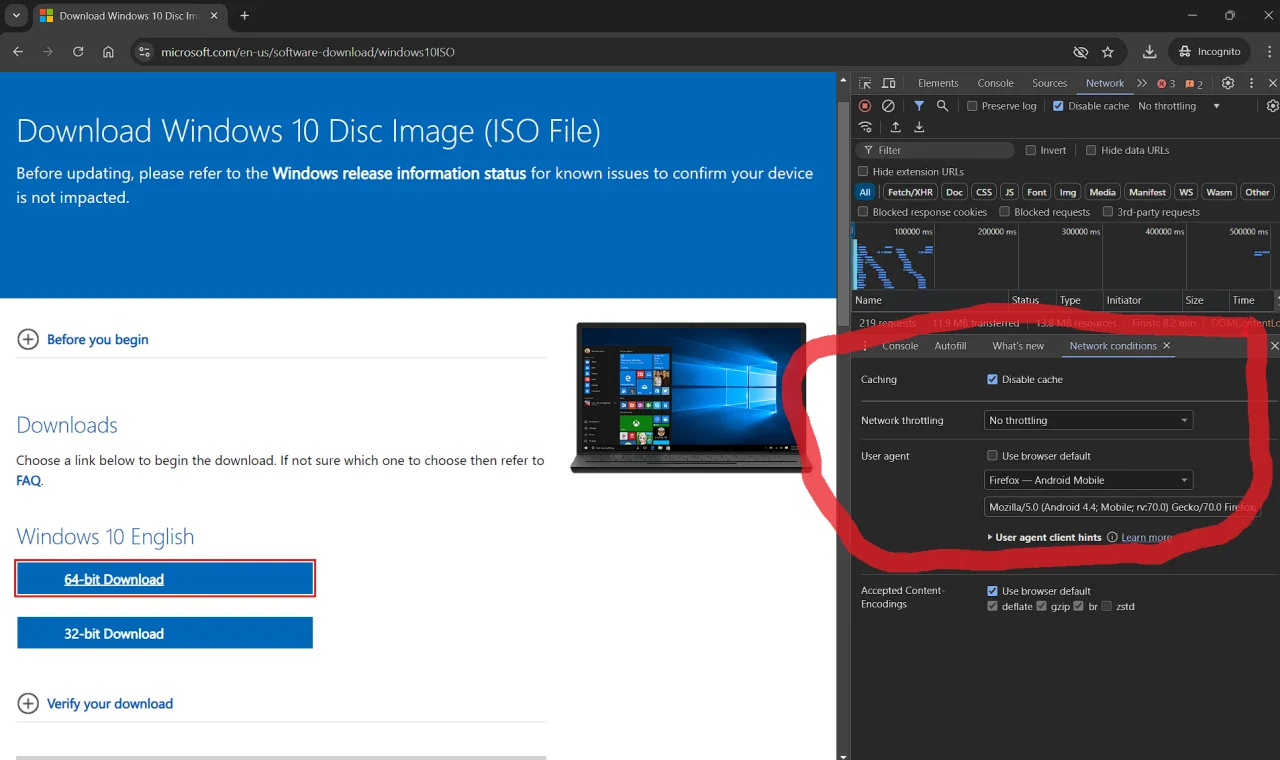Open network search magnifier
The height and width of the screenshot is (760, 1280).
tap(942, 106)
